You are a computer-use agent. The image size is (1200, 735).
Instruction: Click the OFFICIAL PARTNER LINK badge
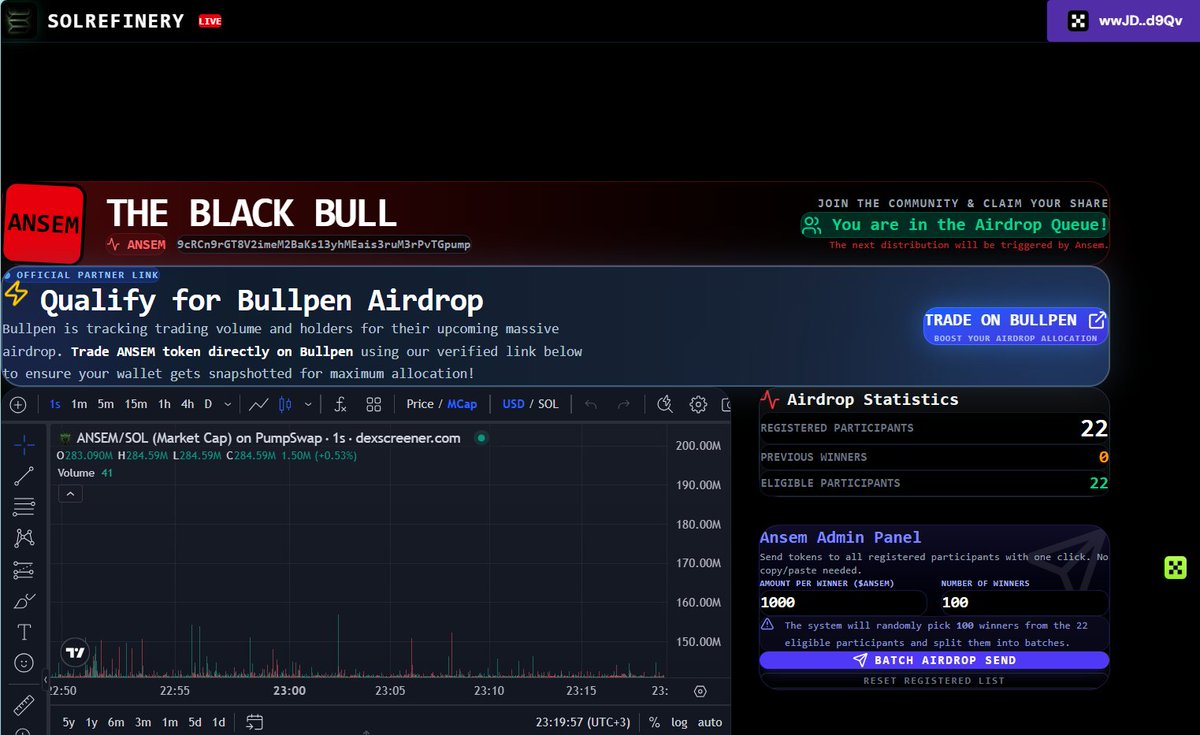82,275
